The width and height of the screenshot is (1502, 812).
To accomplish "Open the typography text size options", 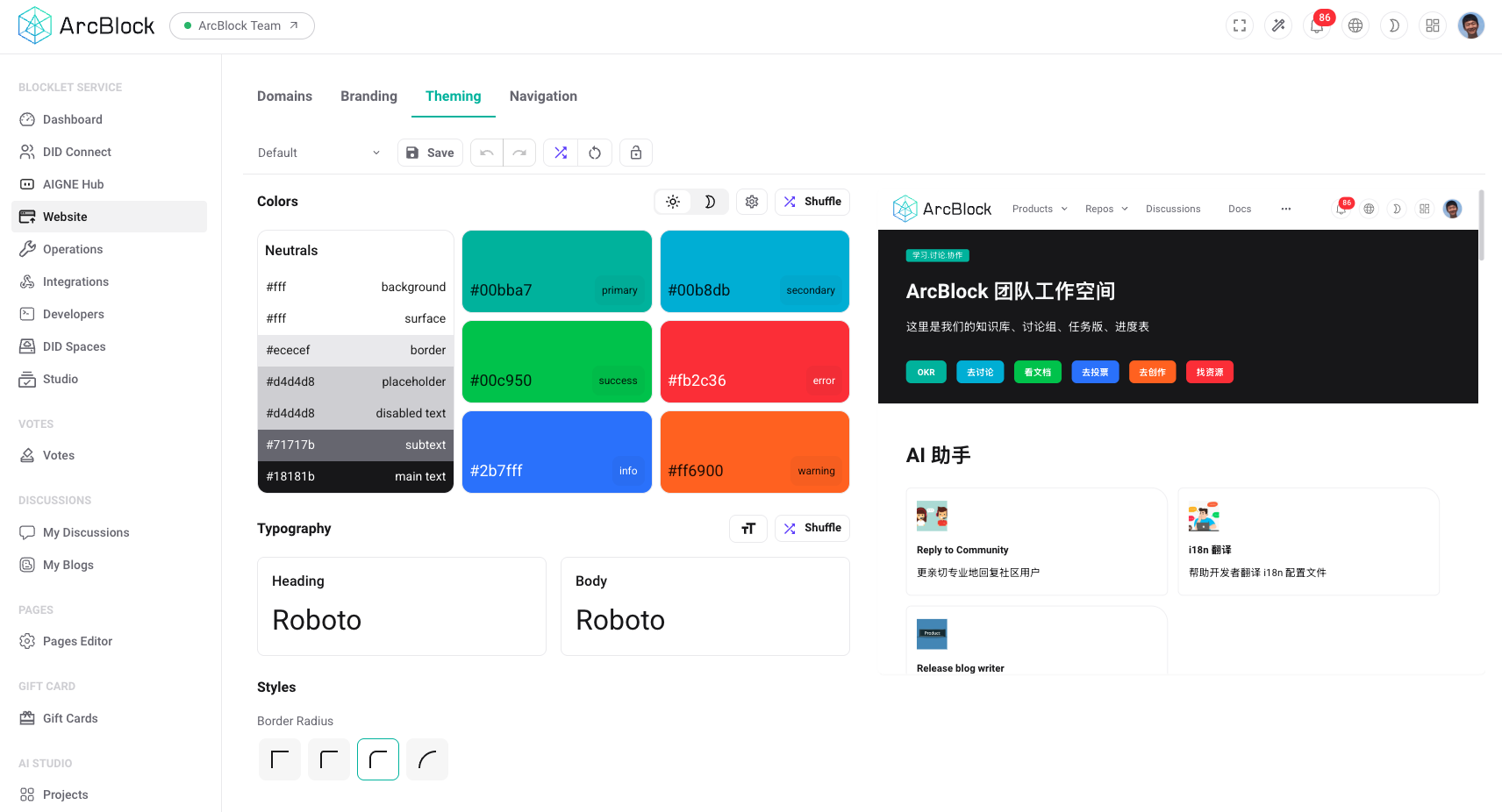I will pyautogui.click(x=747, y=528).
